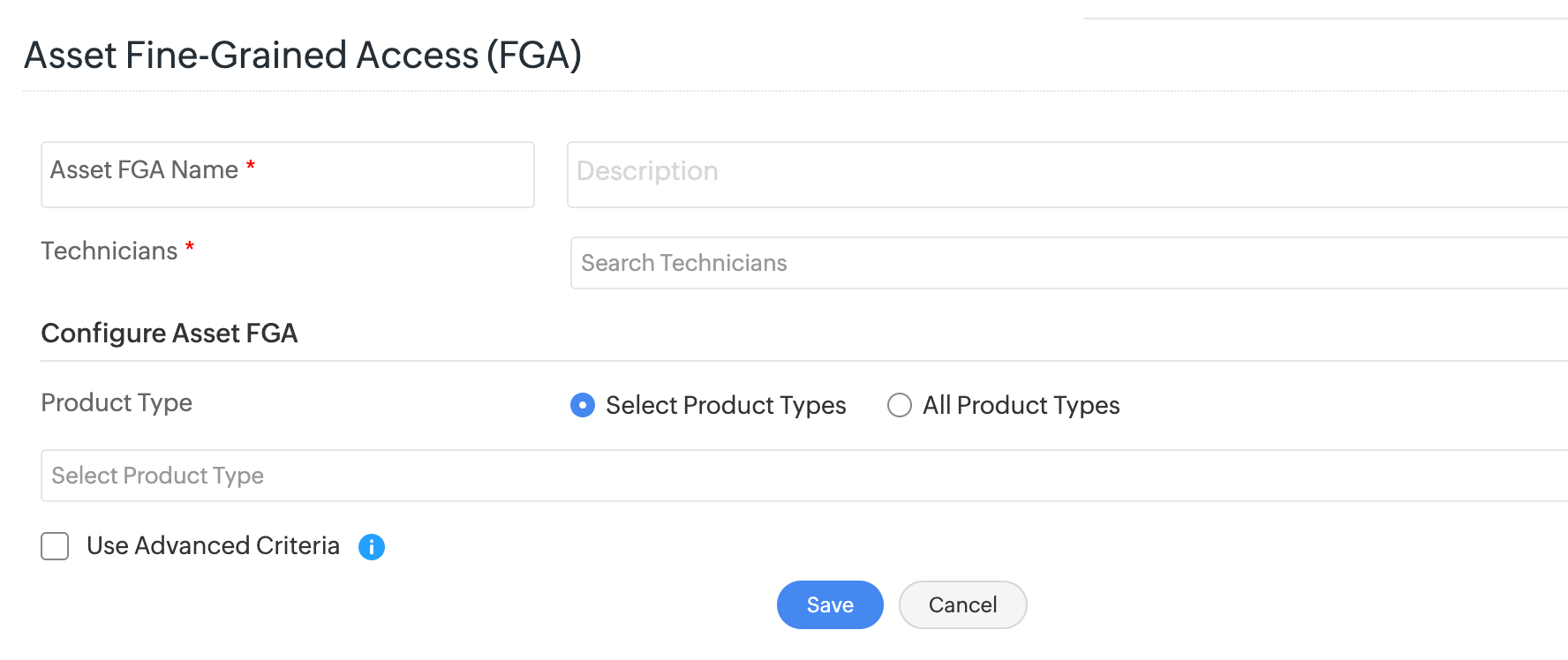Select the Product Type label
The height and width of the screenshot is (660, 1568).
tap(116, 403)
